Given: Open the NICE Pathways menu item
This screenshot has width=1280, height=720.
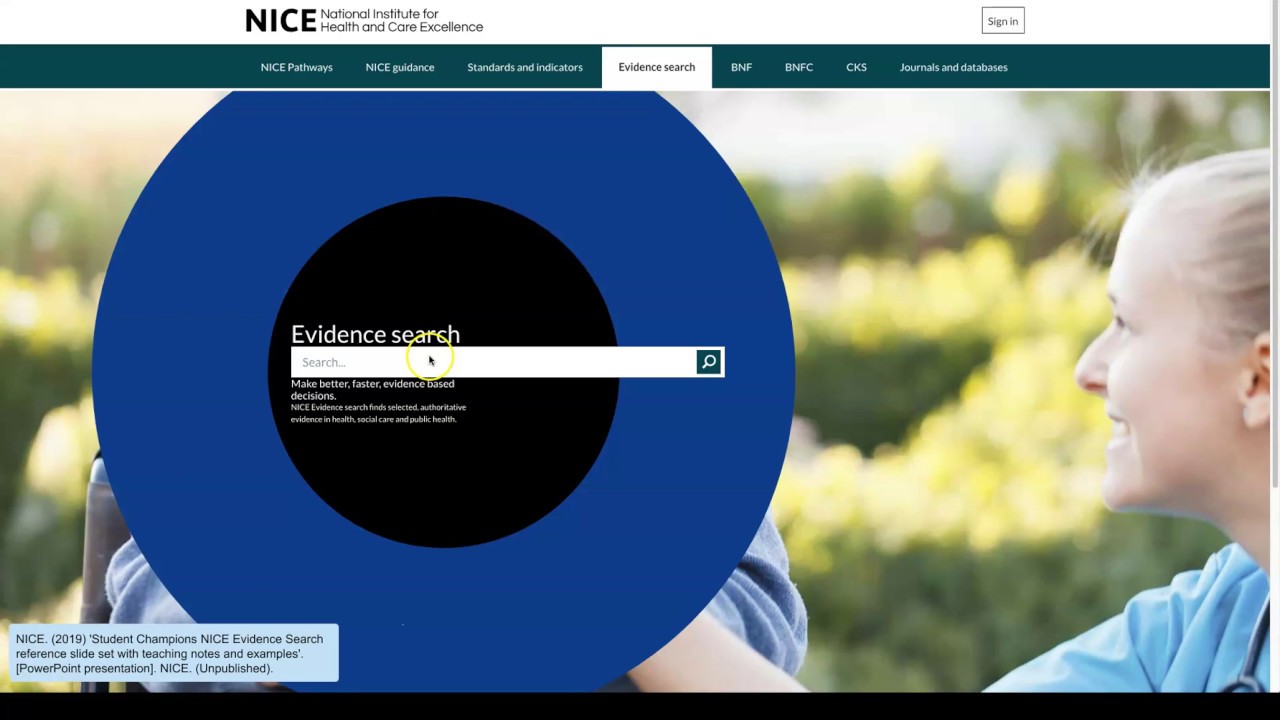Looking at the screenshot, I should tap(297, 67).
